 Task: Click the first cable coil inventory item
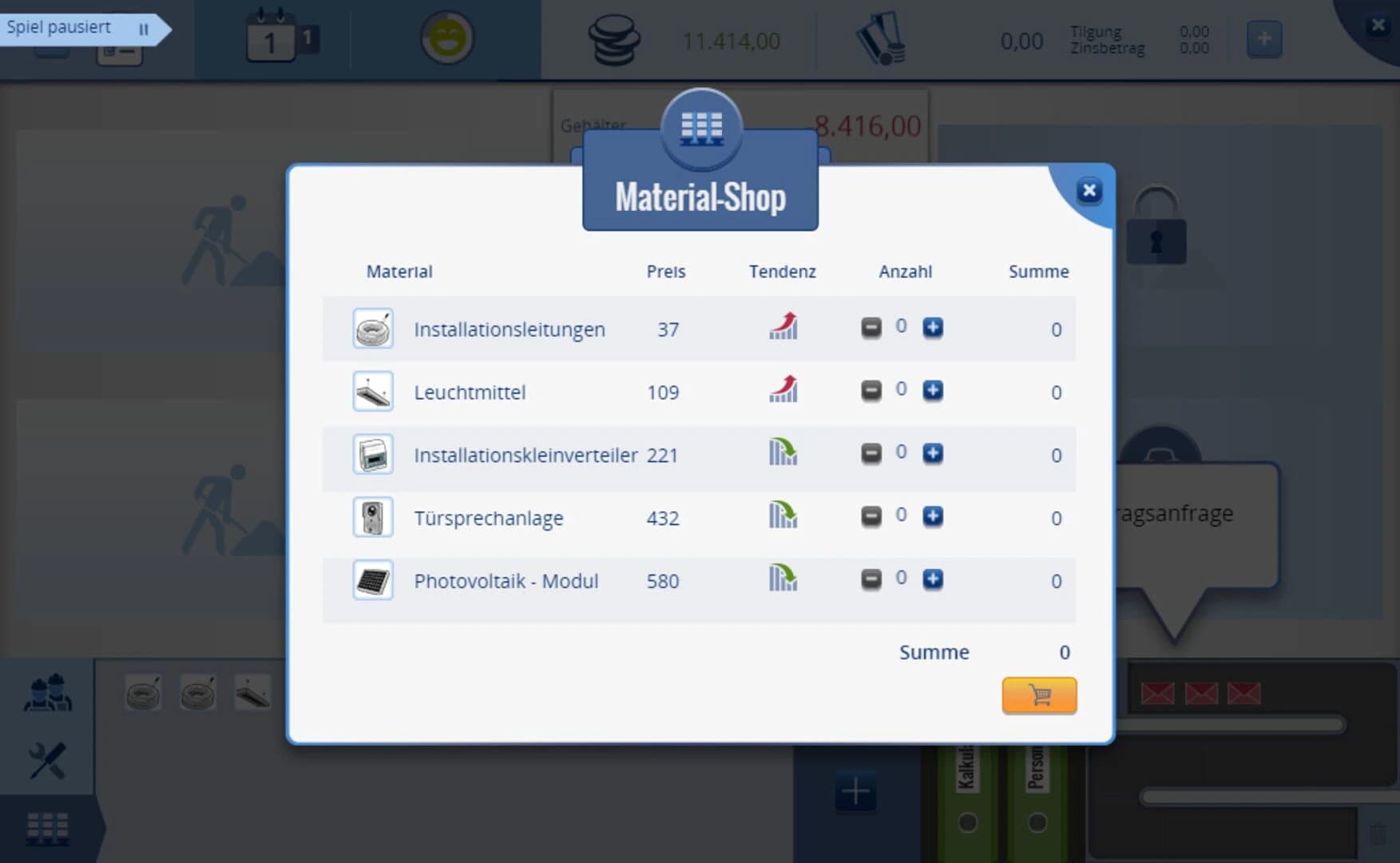click(x=144, y=694)
